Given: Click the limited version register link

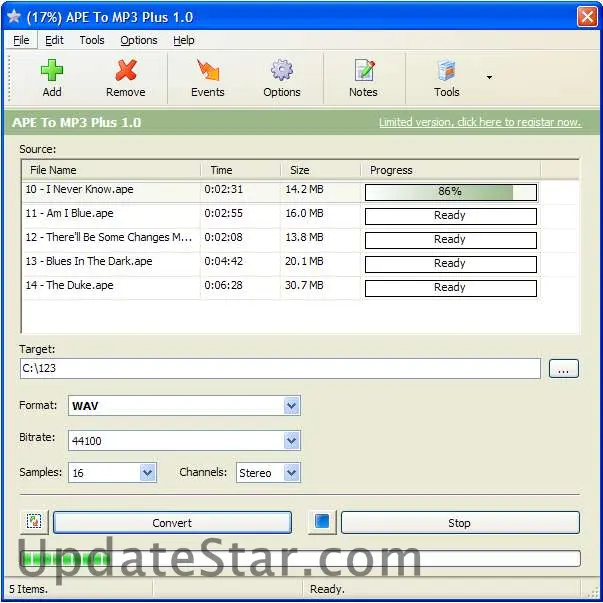Looking at the screenshot, I should tap(480, 122).
